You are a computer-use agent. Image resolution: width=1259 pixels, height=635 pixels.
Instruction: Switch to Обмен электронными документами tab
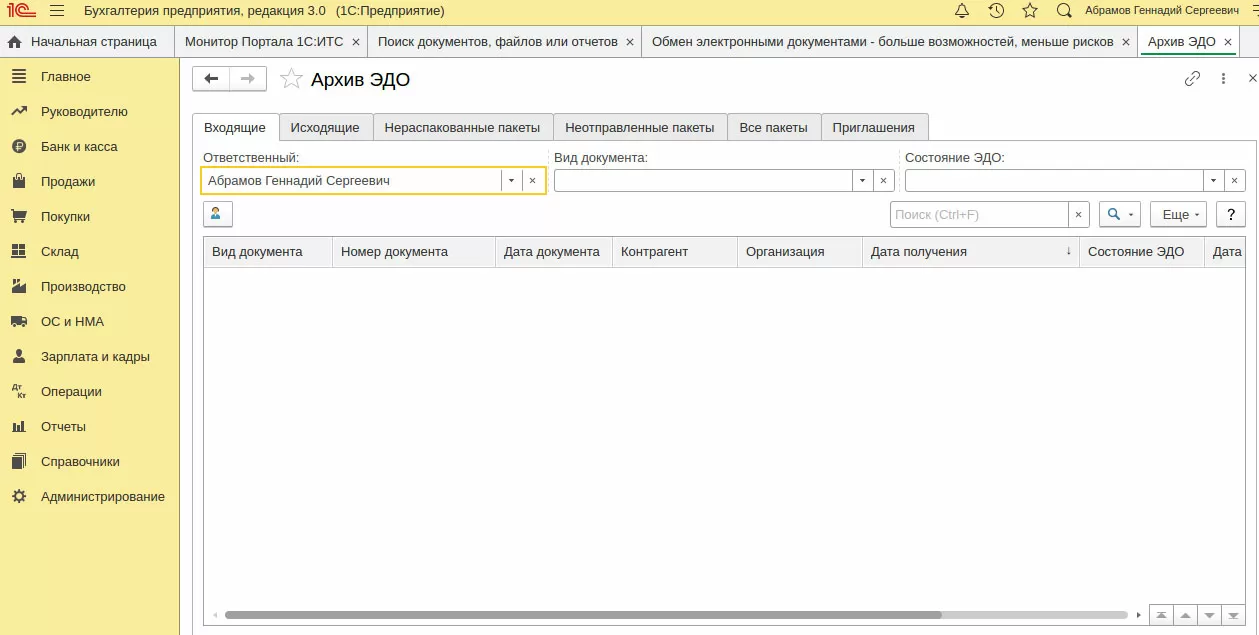pos(883,42)
